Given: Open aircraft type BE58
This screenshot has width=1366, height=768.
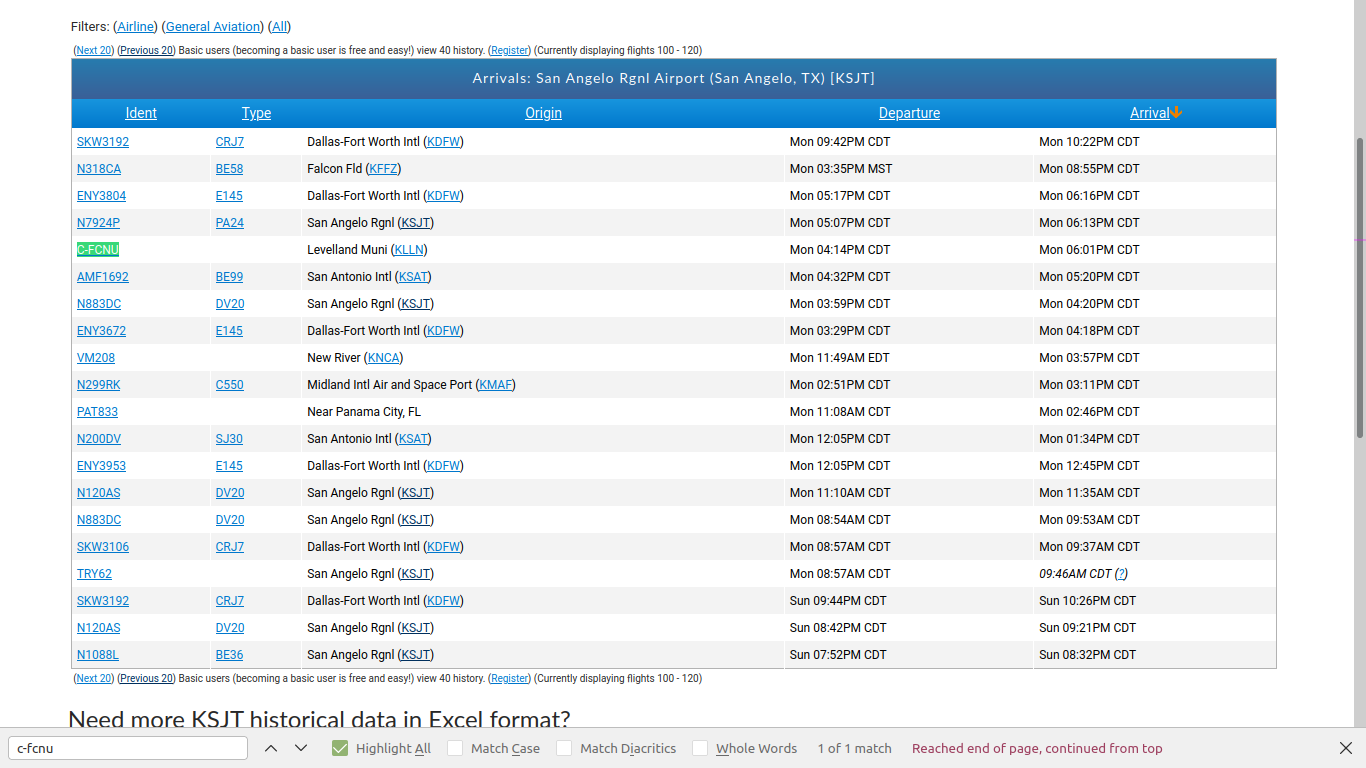Looking at the screenshot, I should tap(229, 169).
